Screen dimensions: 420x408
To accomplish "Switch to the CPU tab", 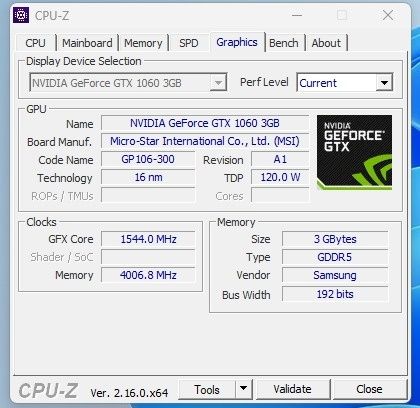I will click(x=35, y=43).
